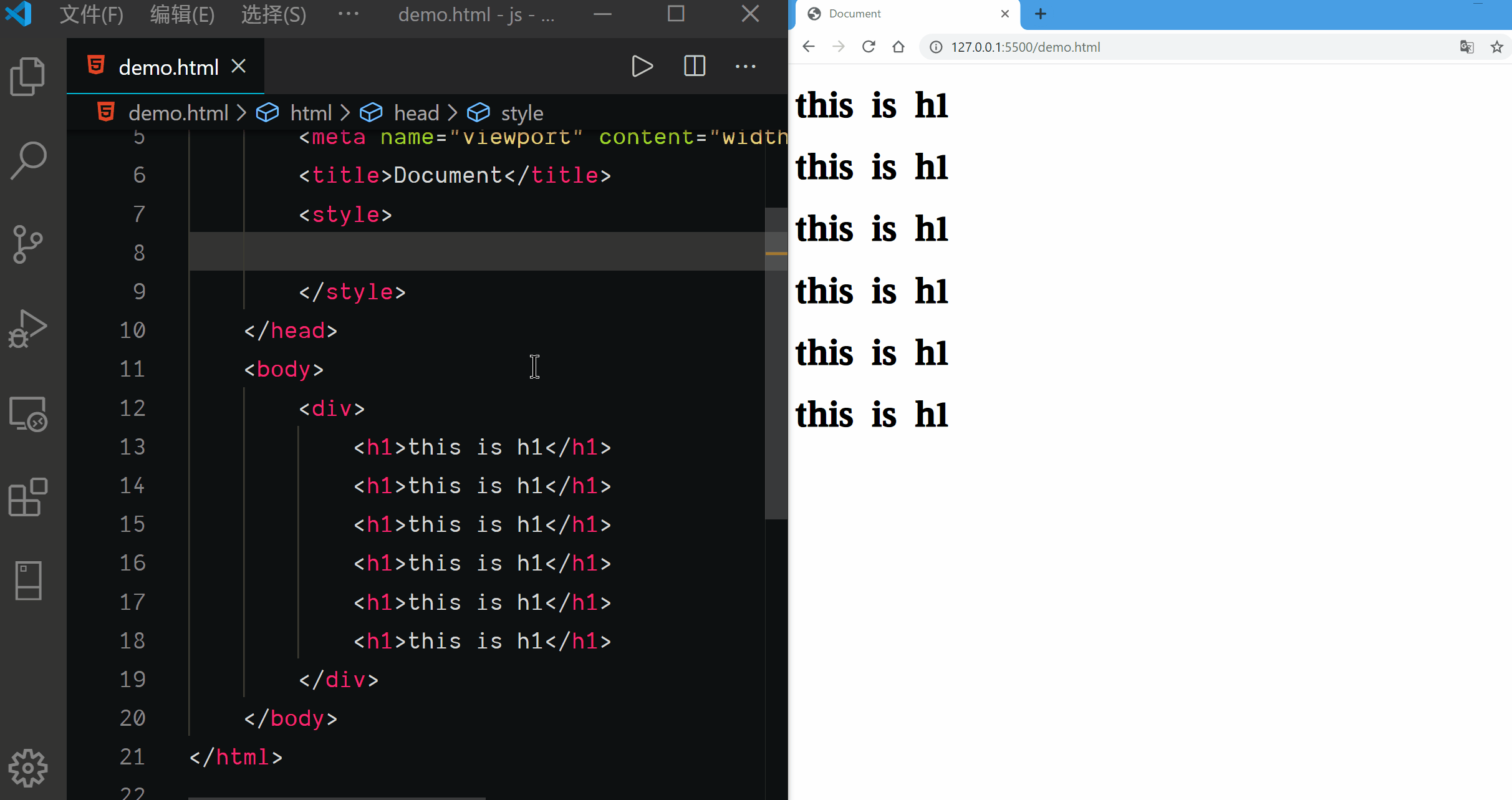The height and width of the screenshot is (800, 1512).
Task: Run the file with play button
Action: pyautogui.click(x=642, y=66)
